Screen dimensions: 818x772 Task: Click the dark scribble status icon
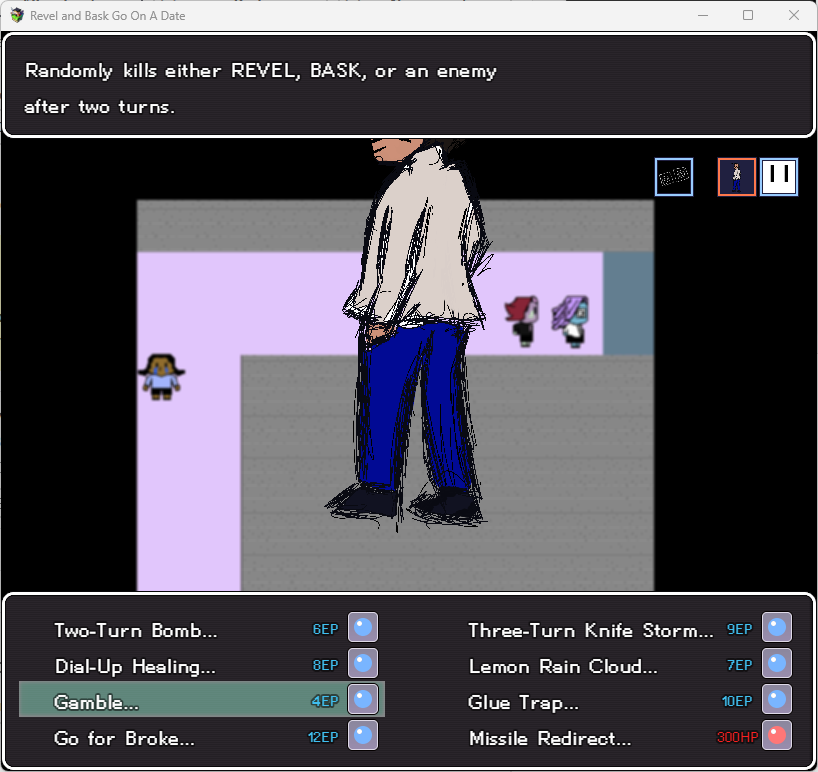(x=674, y=177)
